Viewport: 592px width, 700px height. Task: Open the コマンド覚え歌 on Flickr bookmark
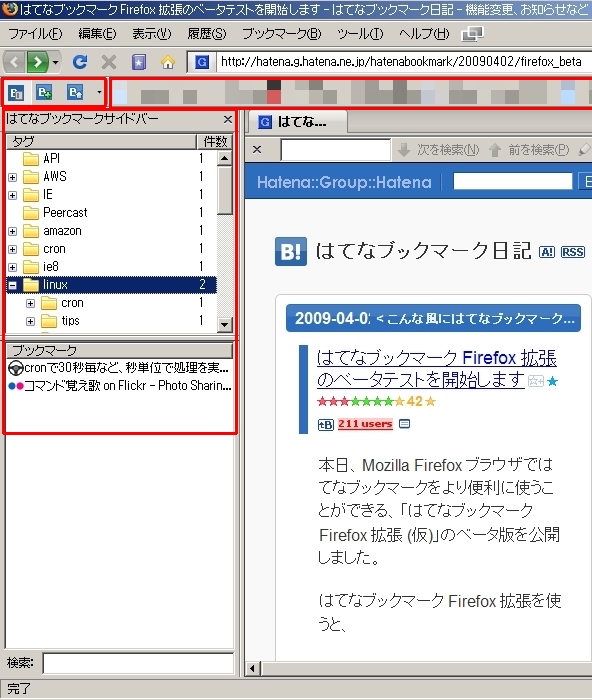tap(119, 386)
